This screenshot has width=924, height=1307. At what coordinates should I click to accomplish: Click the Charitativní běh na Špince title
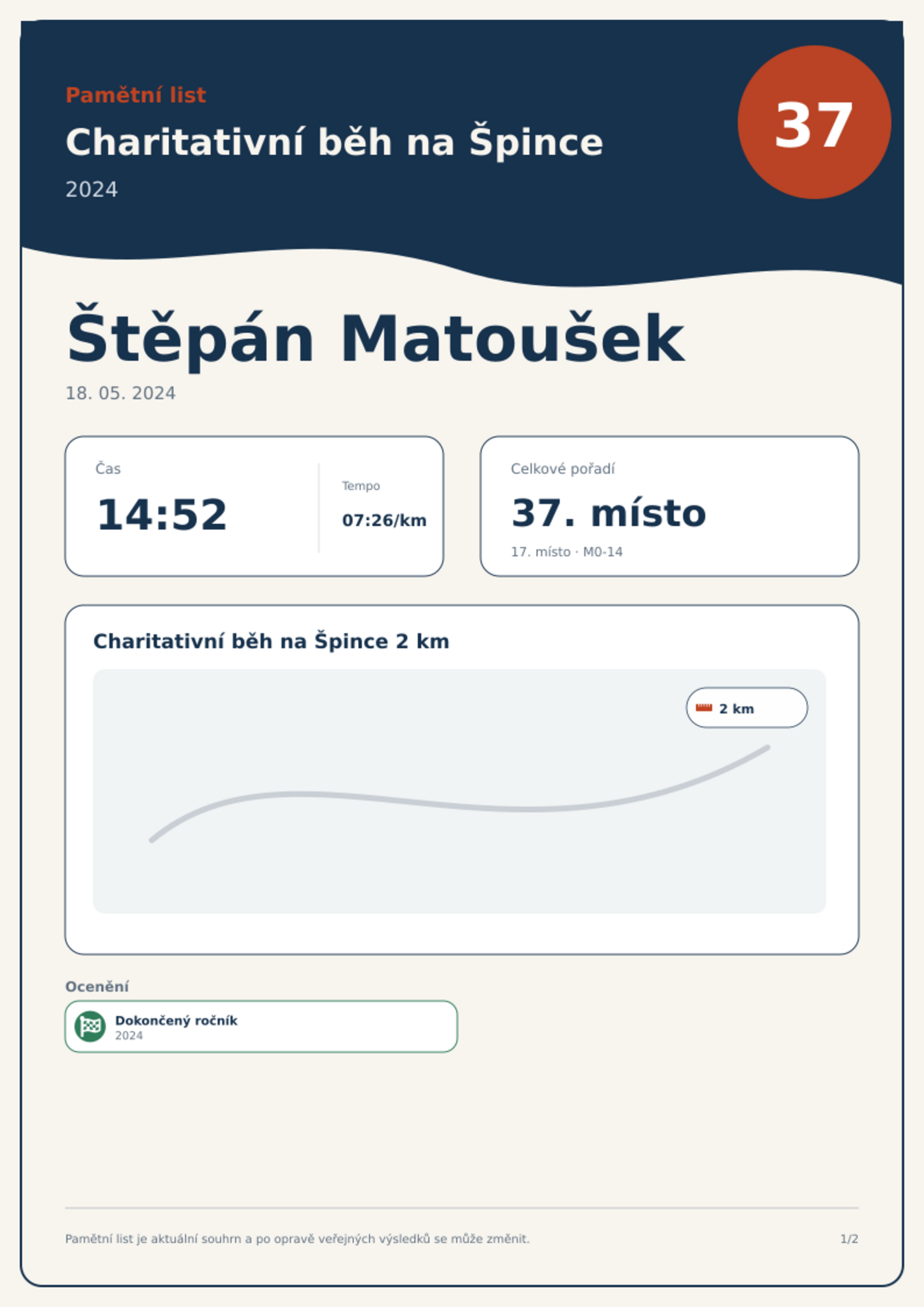(334, 142)
